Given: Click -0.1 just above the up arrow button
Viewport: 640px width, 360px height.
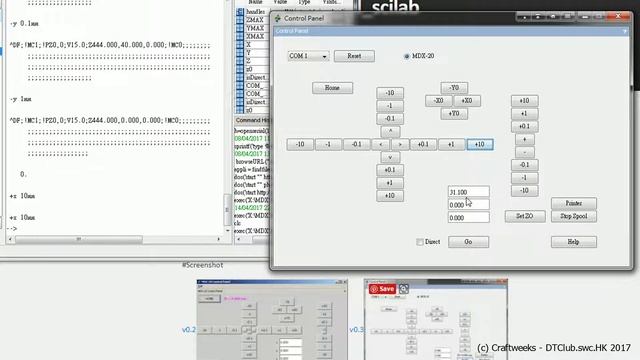Looking at the screenshot, I should pyautogui.click(x=390, y=119).
